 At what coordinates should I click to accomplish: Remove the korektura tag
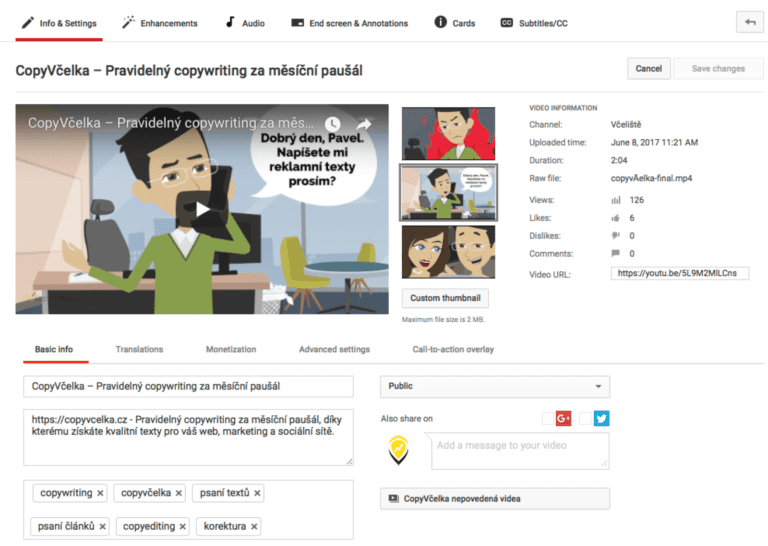tap(254, 526)
